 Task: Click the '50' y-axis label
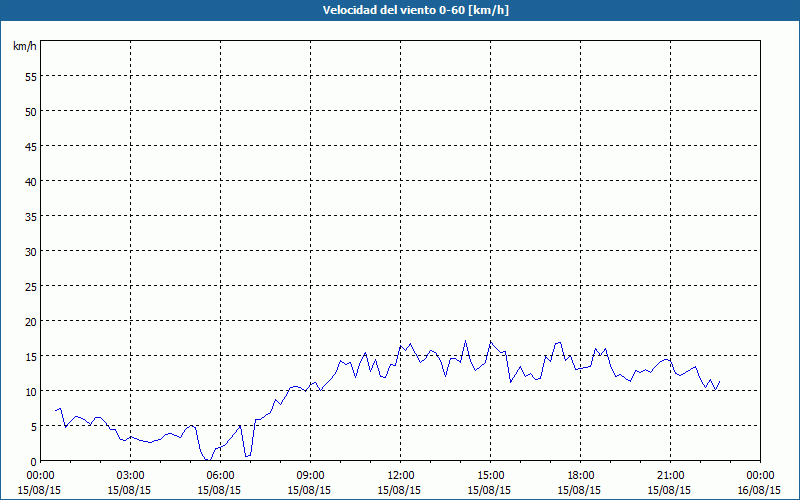(31, 111)
